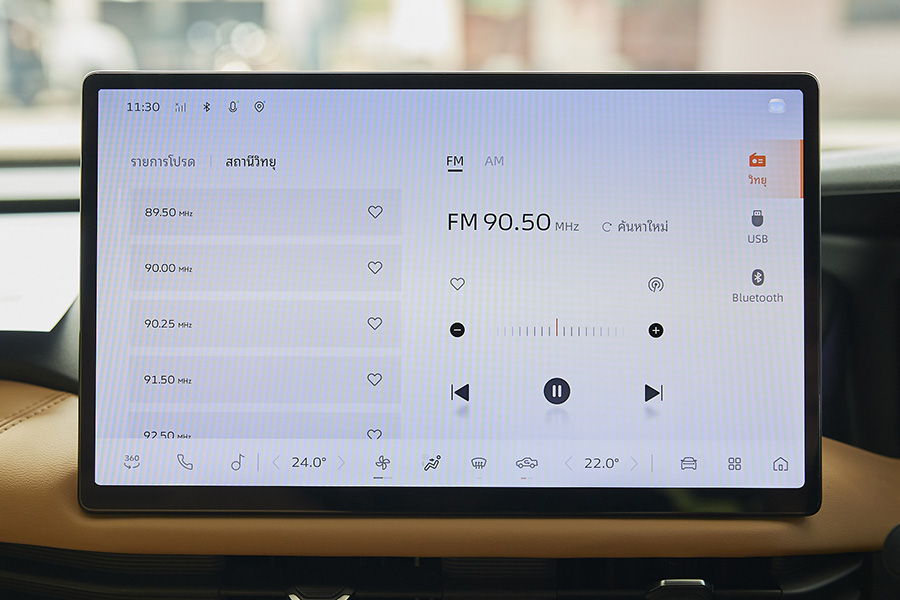Toggle favorite for current FM 90.50 station
This screenshot has width=900, height=600.
click(x=457, y=284)
